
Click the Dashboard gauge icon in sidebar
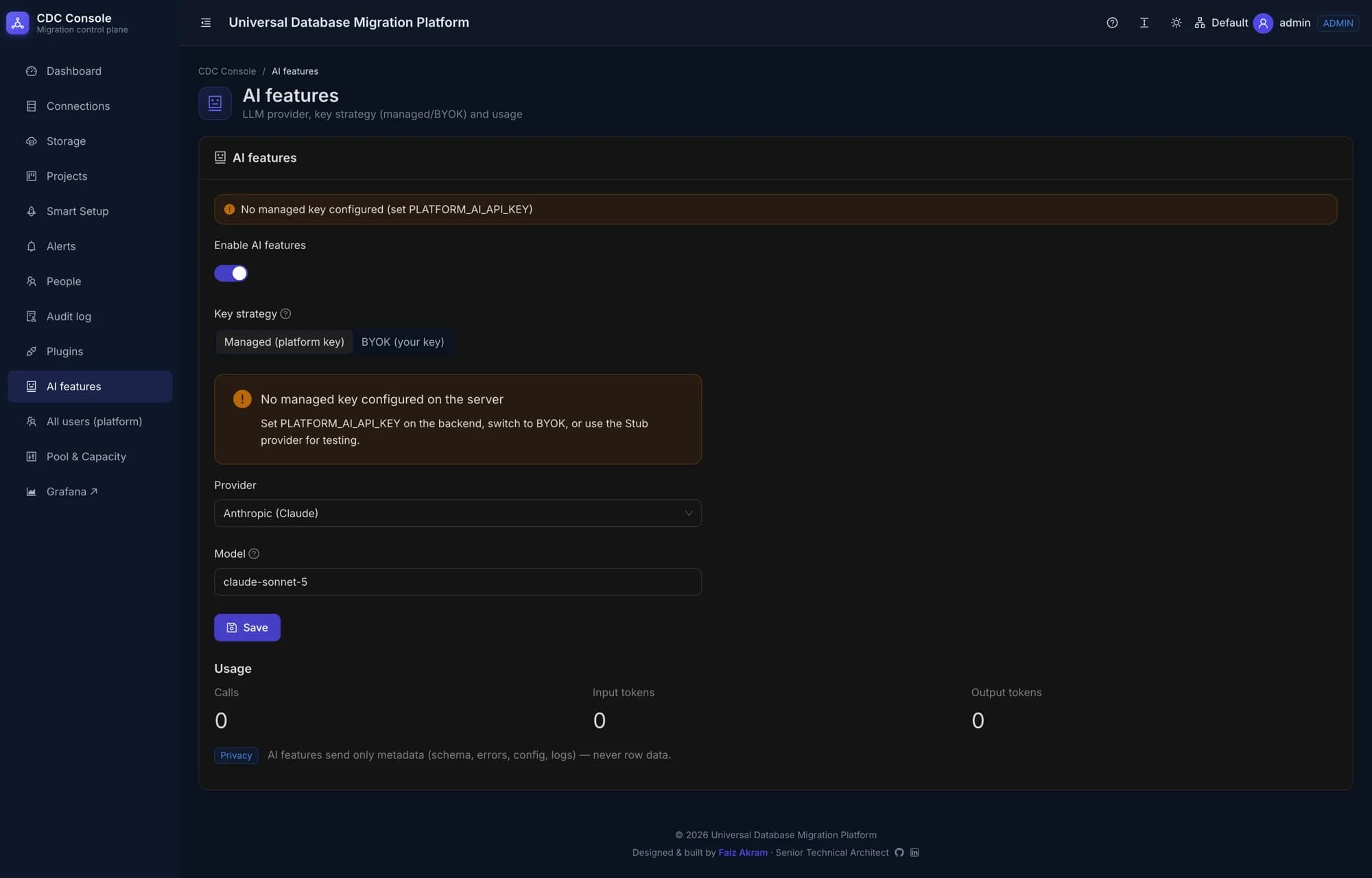[31, 71]
